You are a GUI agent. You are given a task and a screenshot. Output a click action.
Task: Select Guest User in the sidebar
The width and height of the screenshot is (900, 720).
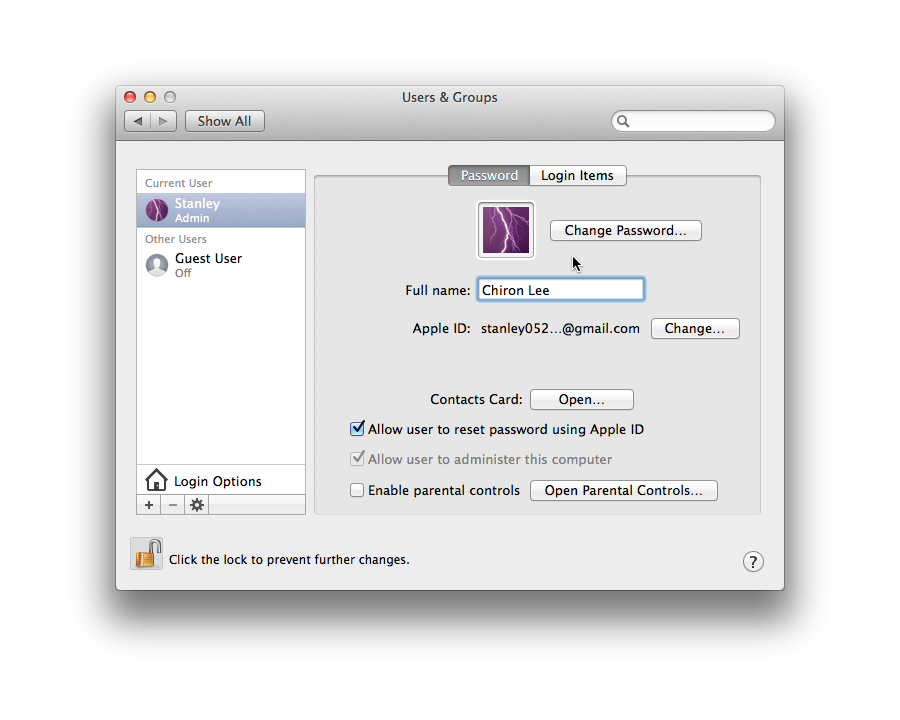208,264
